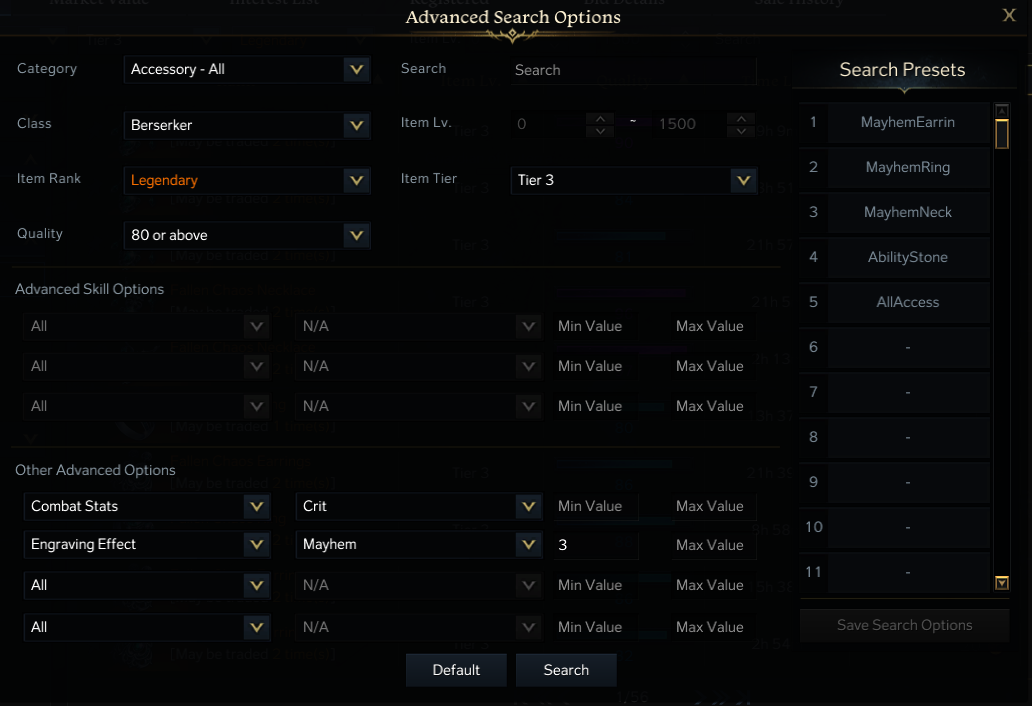
Task: Close the Advanced Search Options window
Action: click(x=1009, y=14)
